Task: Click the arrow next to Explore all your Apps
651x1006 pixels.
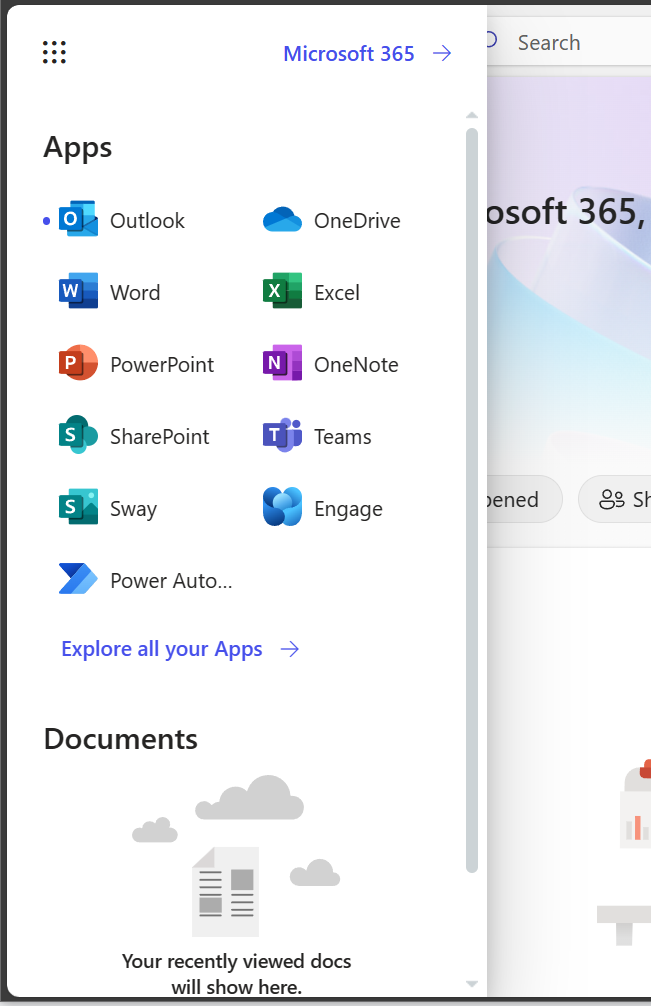Action: 290,649
